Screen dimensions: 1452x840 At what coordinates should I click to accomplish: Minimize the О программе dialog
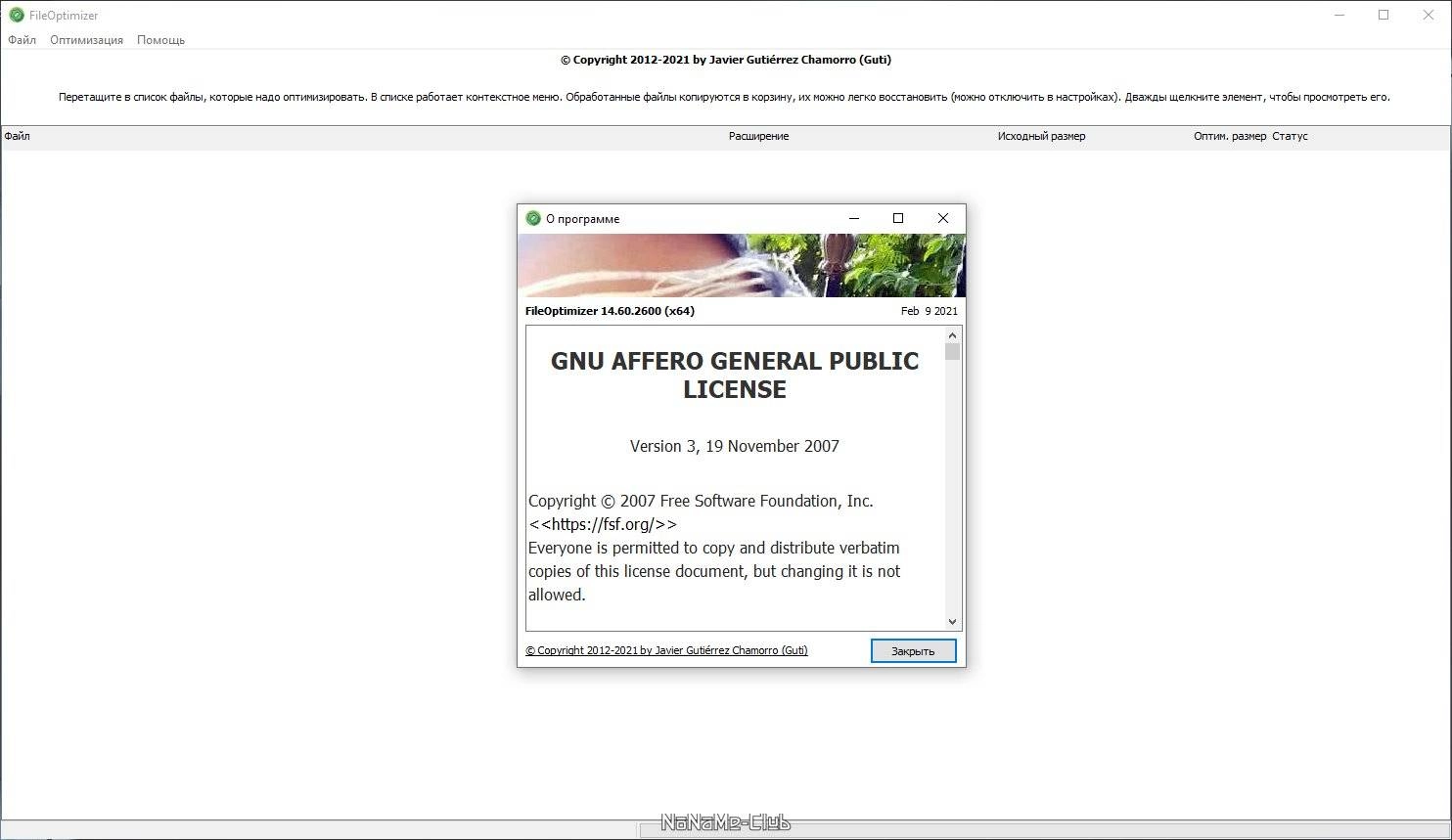853,218
